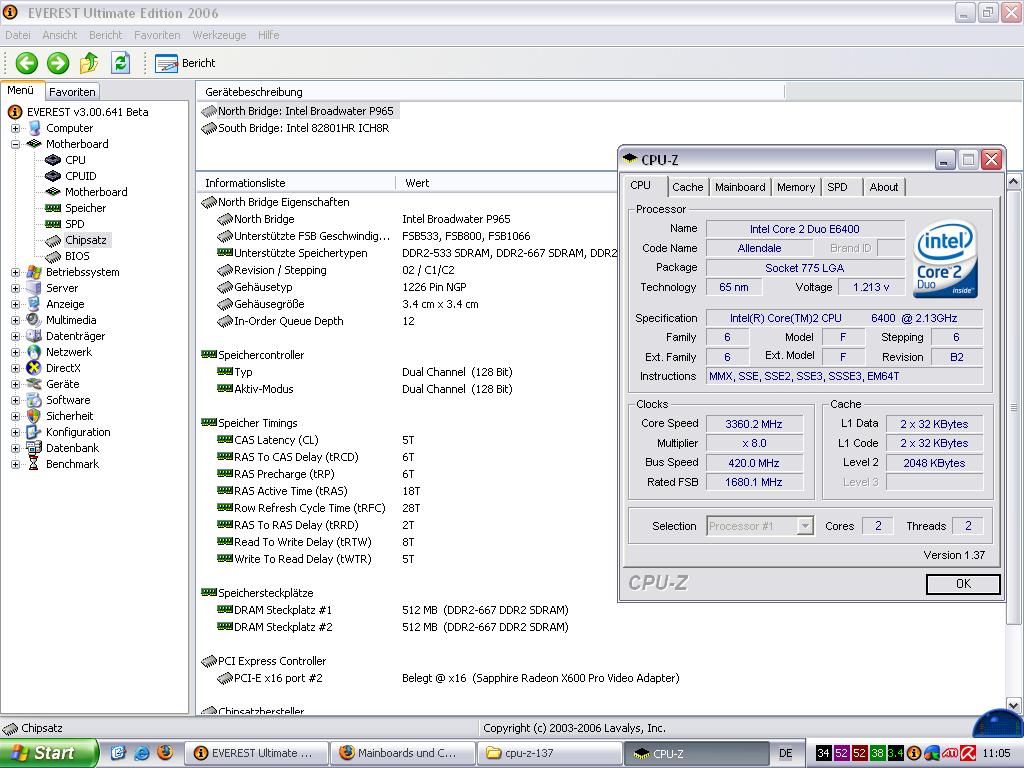The height and width of the screenshot is (768, 1024).
Task: Click the Datenbank tree icon
Action: (x=34, y=448)
